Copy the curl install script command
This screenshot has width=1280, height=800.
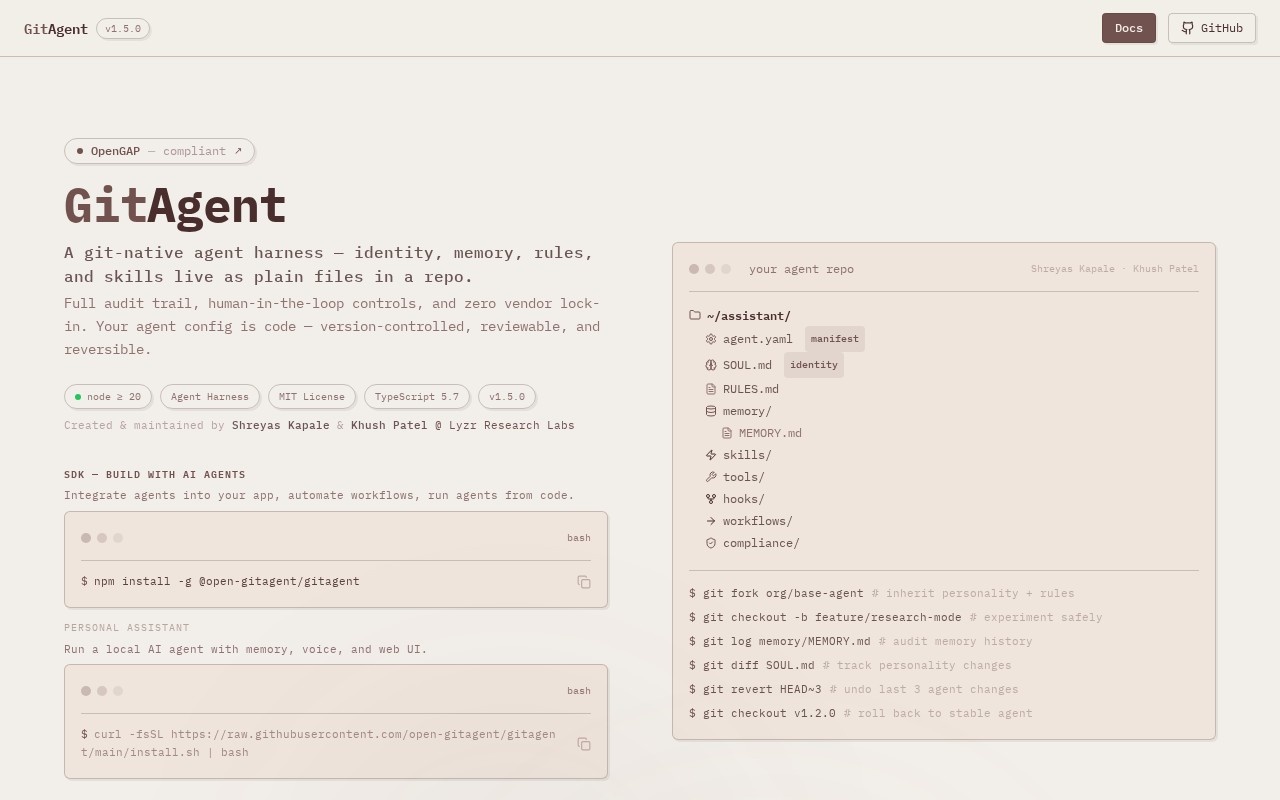[x=584, y=744]
